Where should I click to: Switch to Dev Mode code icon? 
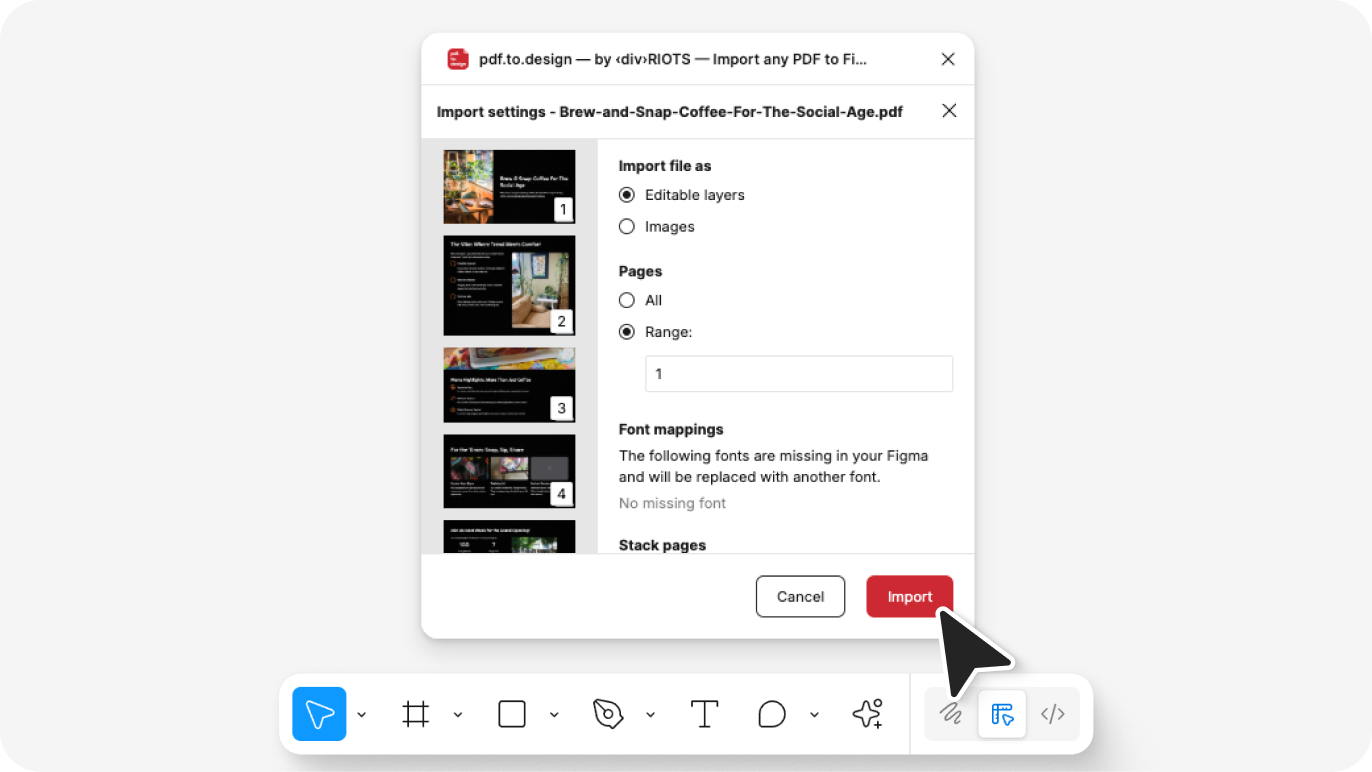point(1052,714)
